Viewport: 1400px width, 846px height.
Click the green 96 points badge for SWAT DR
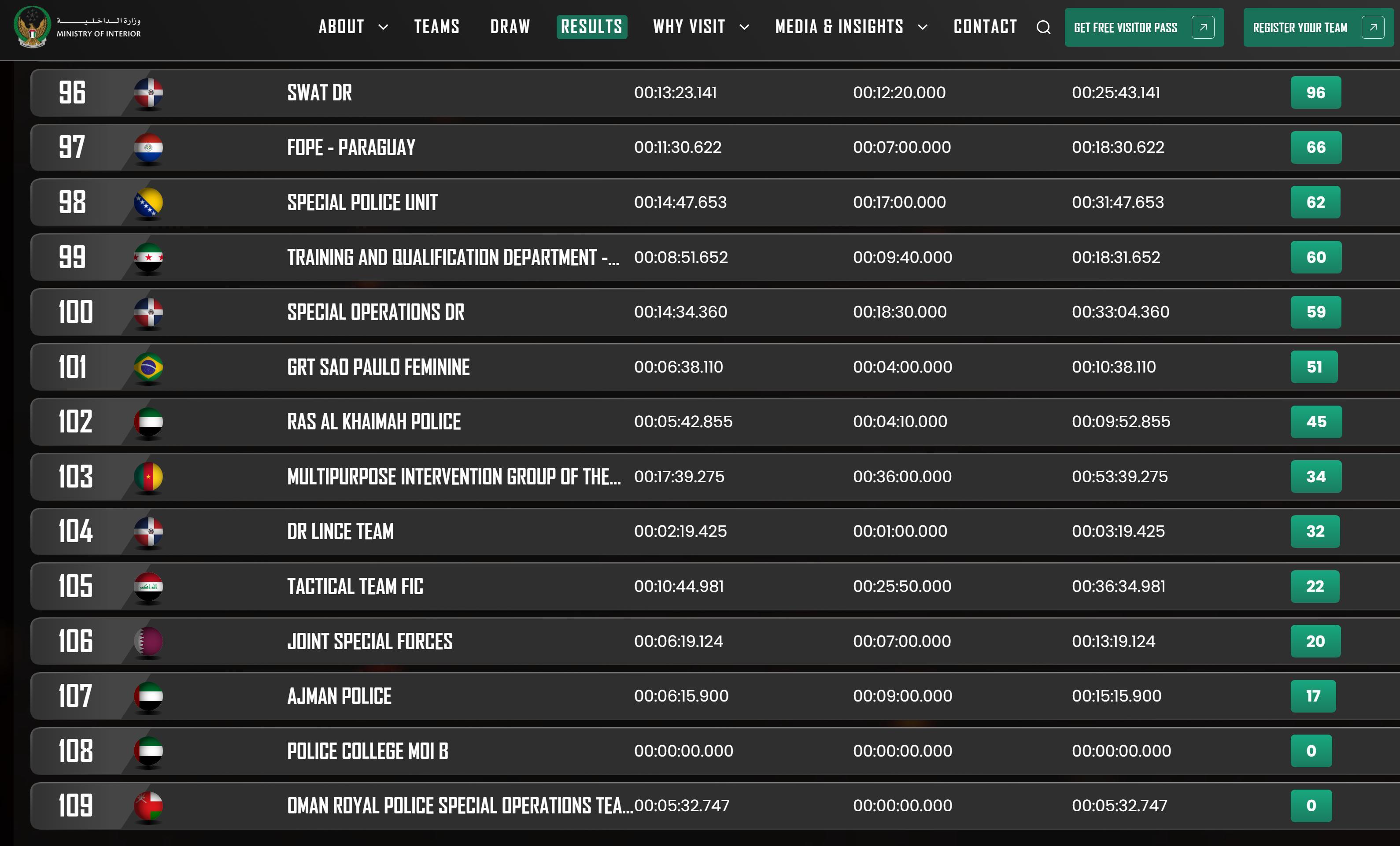coord(1315,92)
